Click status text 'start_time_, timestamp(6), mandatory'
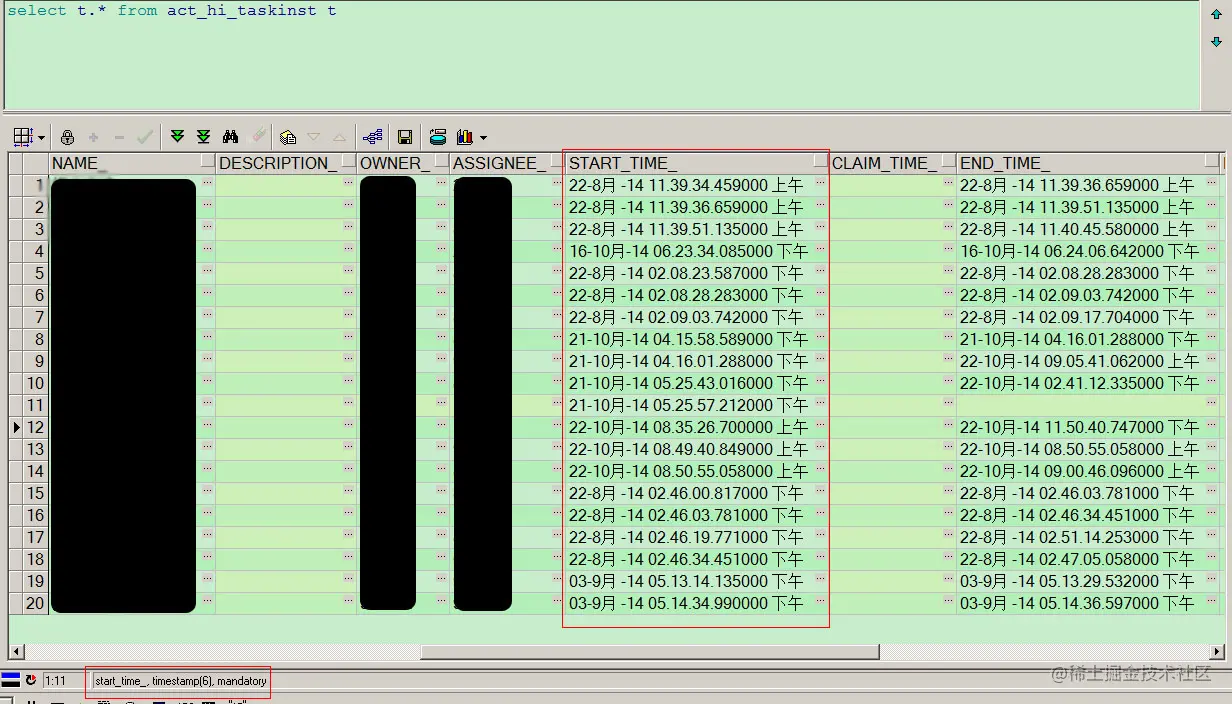 tap(181, 681)
